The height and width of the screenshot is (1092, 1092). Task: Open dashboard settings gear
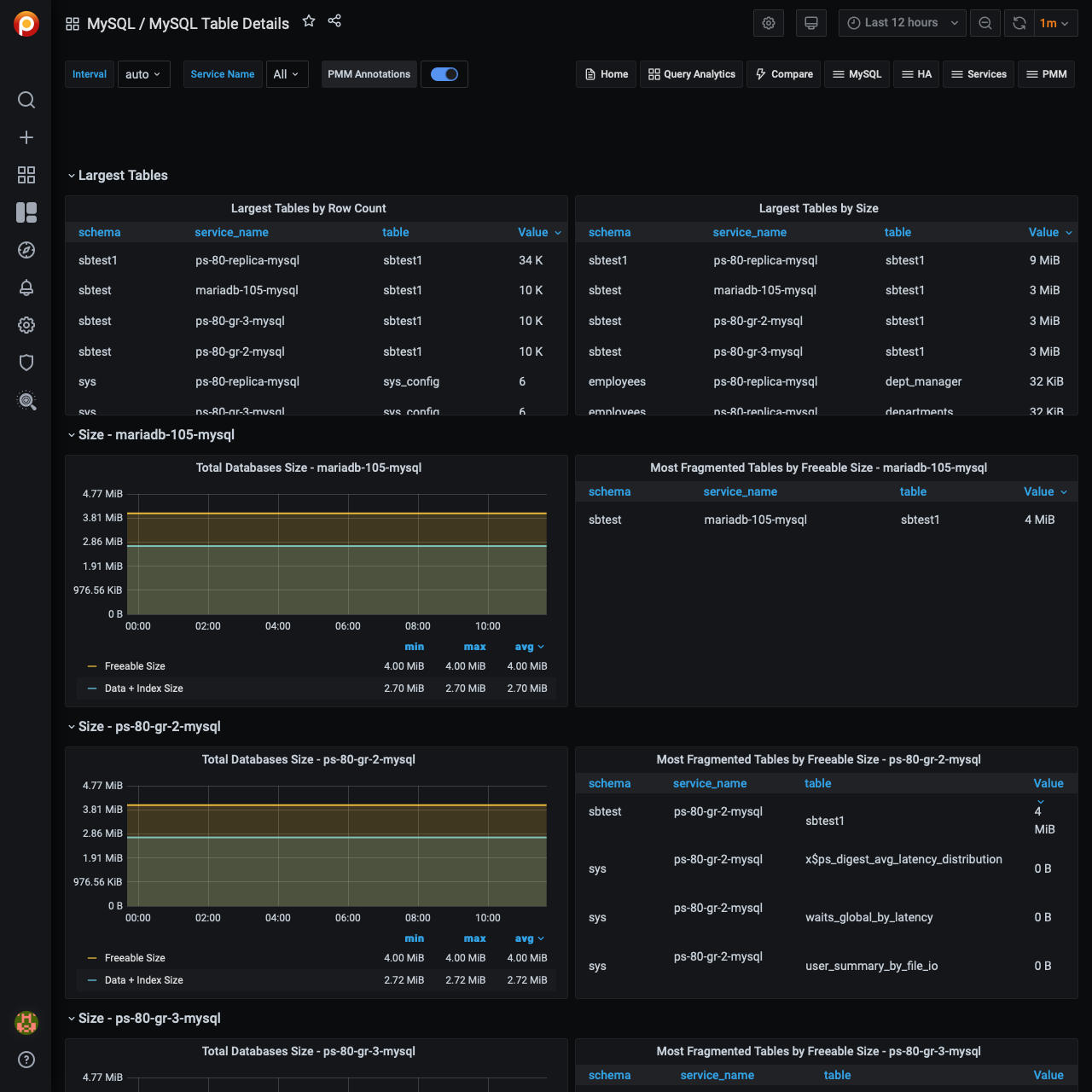click(x=768, y=23)
